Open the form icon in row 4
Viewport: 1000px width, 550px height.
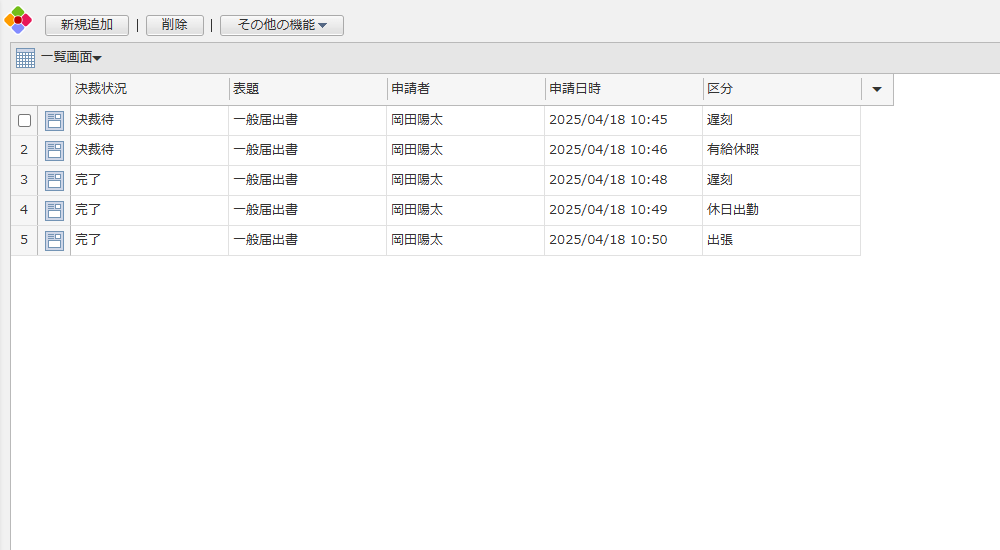54,211
